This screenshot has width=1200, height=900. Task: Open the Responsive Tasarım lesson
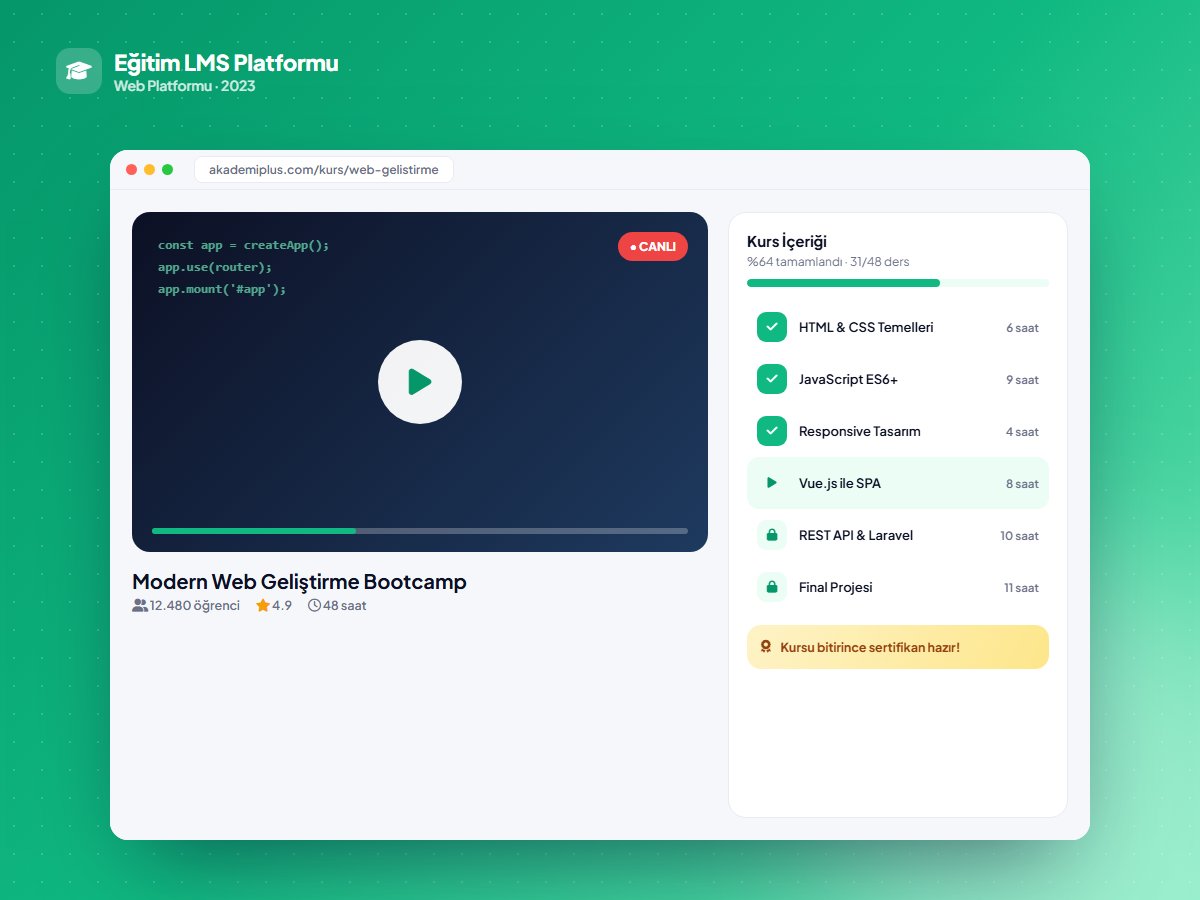click(898, 431)
